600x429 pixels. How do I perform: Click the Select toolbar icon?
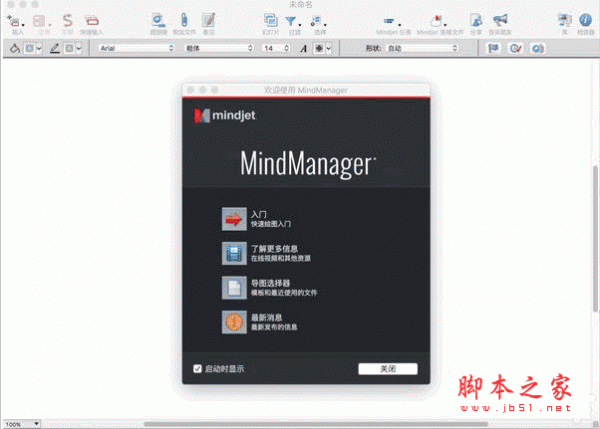pos(316,21)
